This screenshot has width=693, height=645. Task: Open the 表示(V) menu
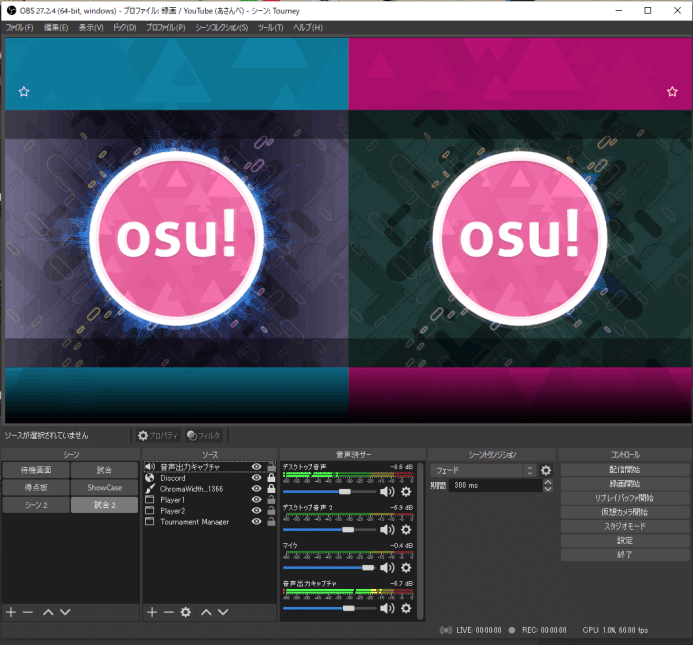91,27
